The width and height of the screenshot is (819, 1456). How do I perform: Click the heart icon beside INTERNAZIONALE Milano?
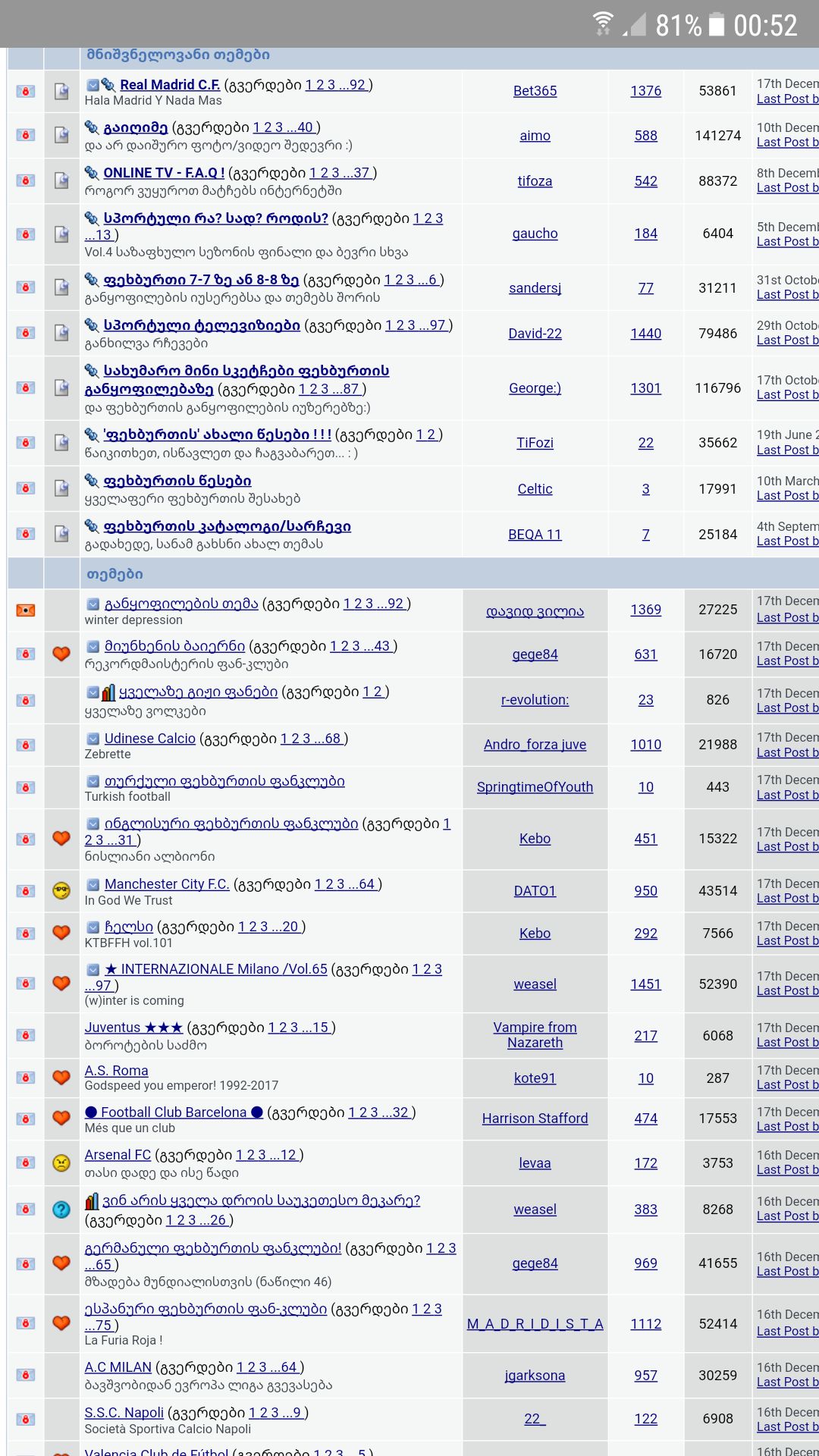pos(61,983)
